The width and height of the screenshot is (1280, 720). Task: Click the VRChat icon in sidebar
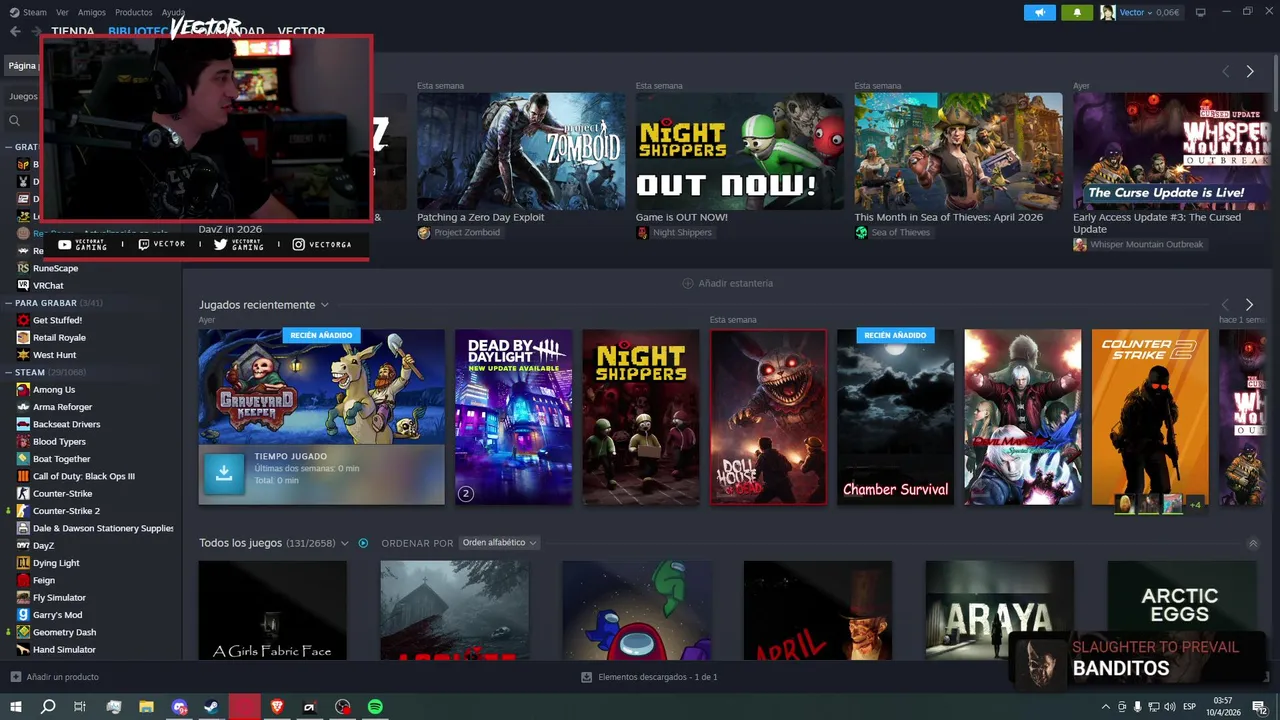[23, 285]
